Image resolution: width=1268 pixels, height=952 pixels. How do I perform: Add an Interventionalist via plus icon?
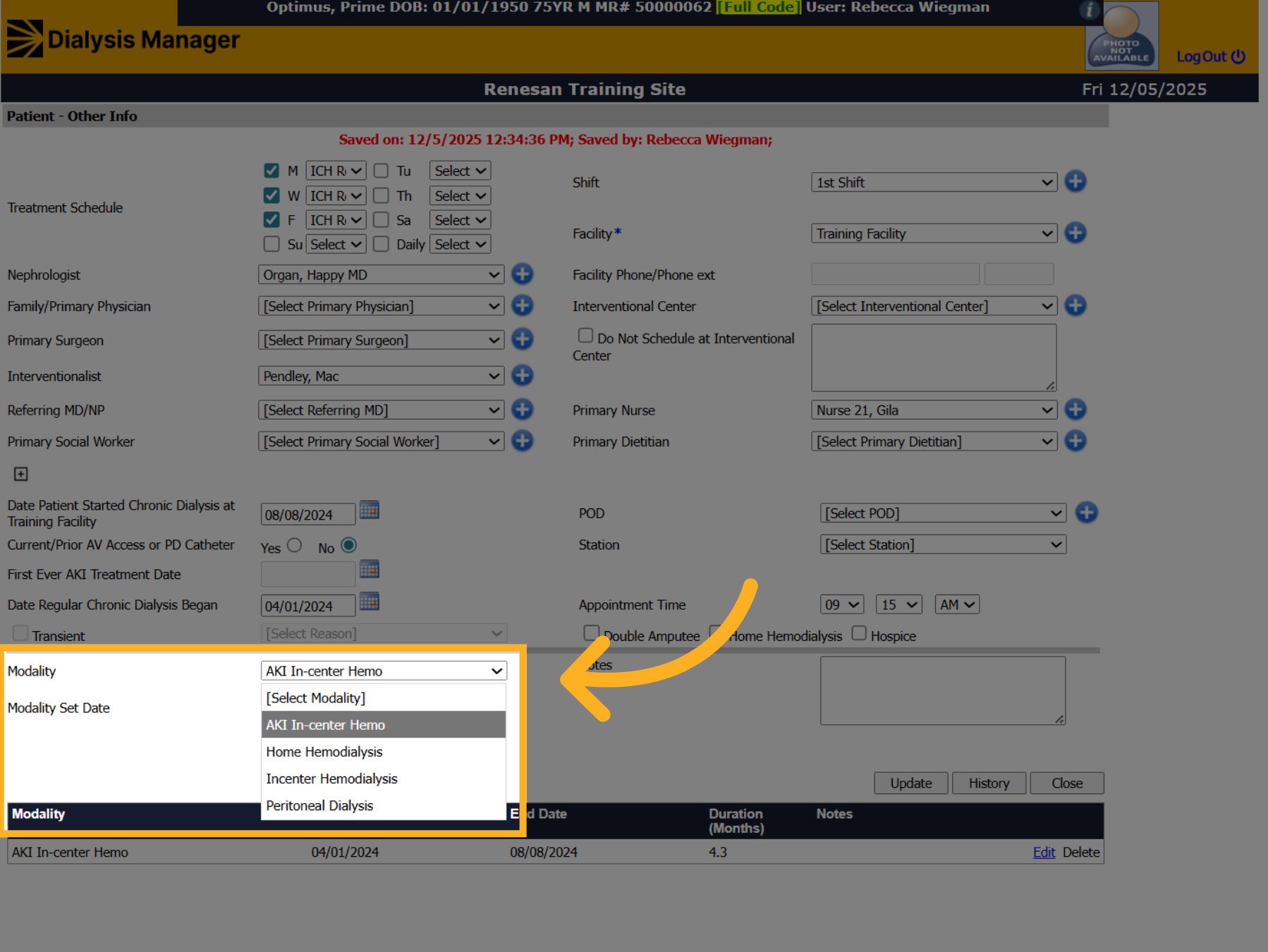pyautogui.click(x=522, y=375)
